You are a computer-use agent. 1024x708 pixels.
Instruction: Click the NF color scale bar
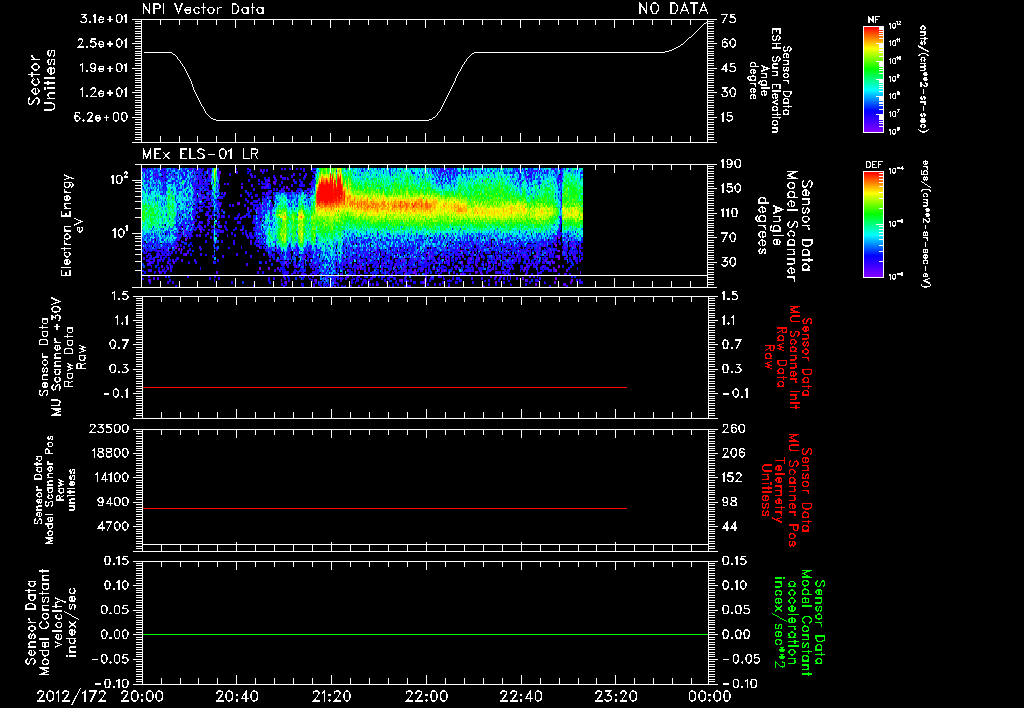pos(873,79)
